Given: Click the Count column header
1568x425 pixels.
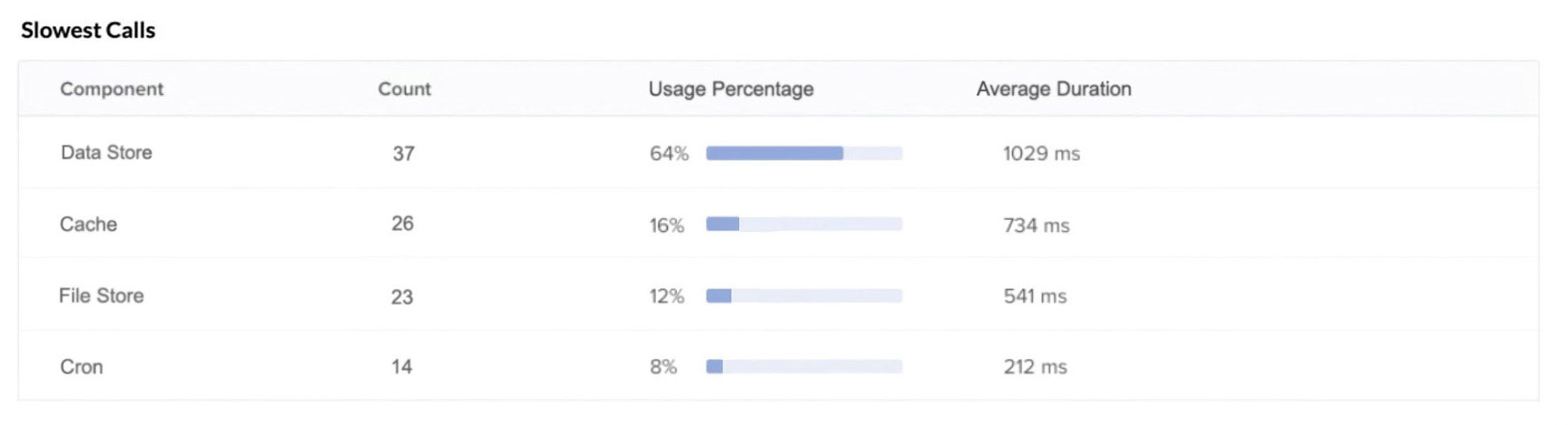Looking at the screenshot, I should point(404,89).
